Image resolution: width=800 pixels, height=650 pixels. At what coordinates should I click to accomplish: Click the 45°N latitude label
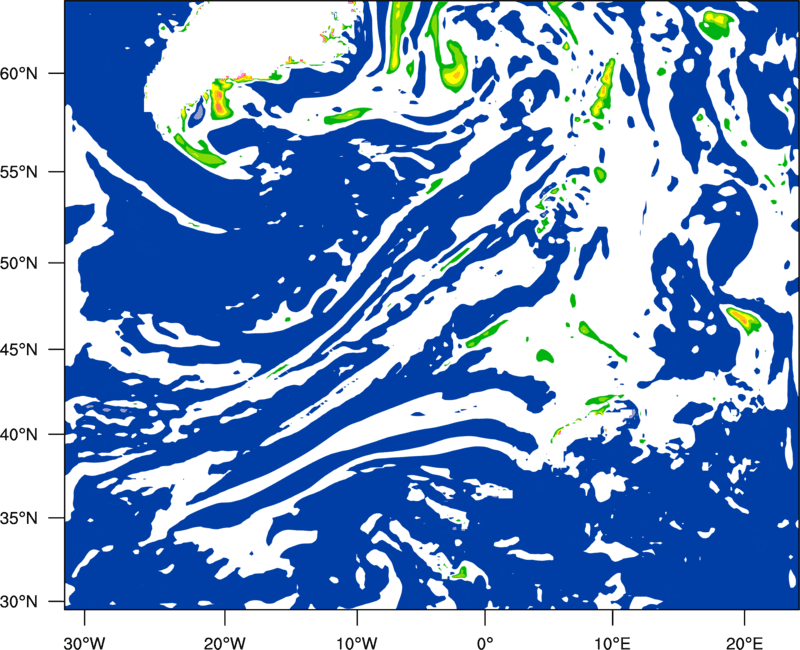point(19,349)
